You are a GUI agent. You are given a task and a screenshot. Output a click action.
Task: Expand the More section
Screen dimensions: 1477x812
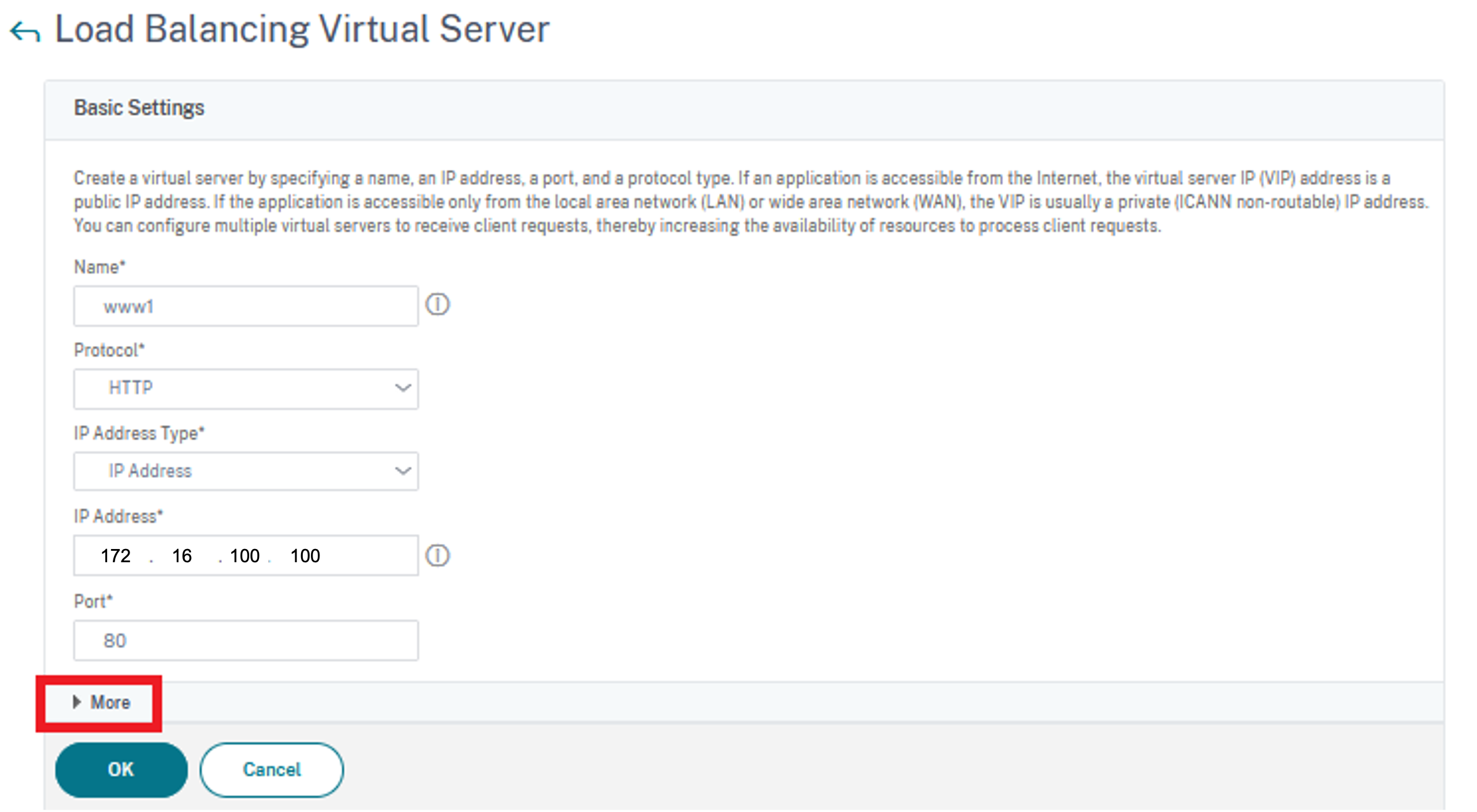coord(109,703)
